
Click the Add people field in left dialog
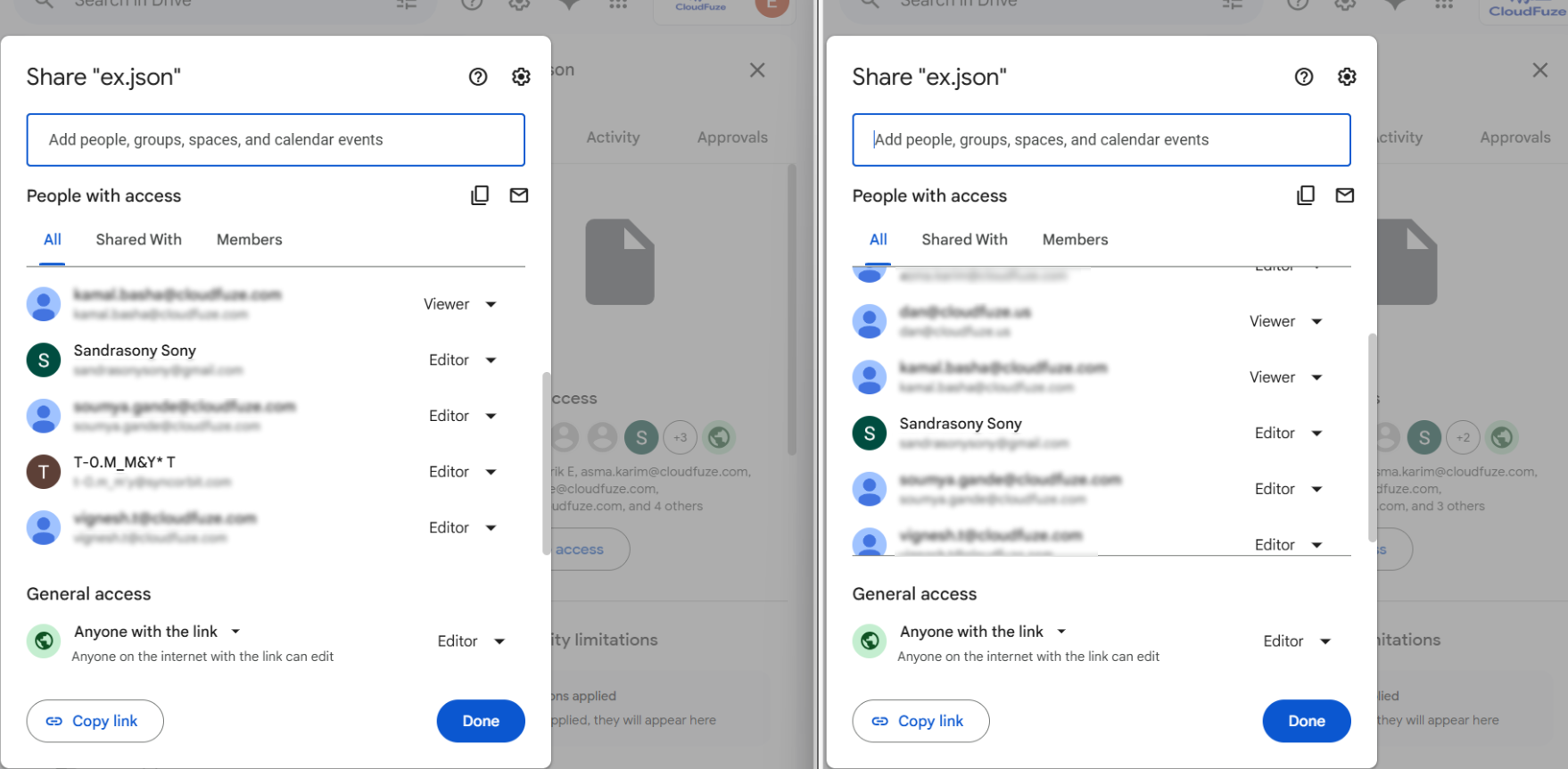pos(276,140)
